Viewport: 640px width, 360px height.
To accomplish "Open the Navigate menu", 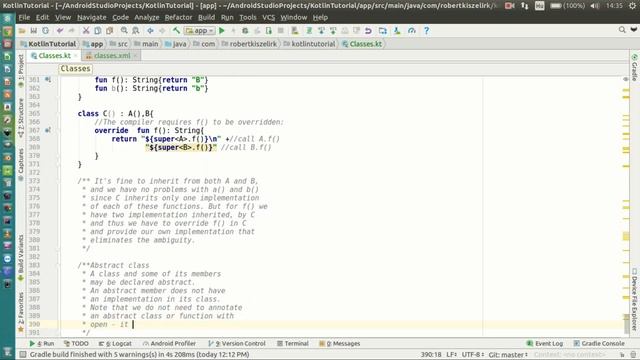I will pyautogui.click(x=91, y=18).
